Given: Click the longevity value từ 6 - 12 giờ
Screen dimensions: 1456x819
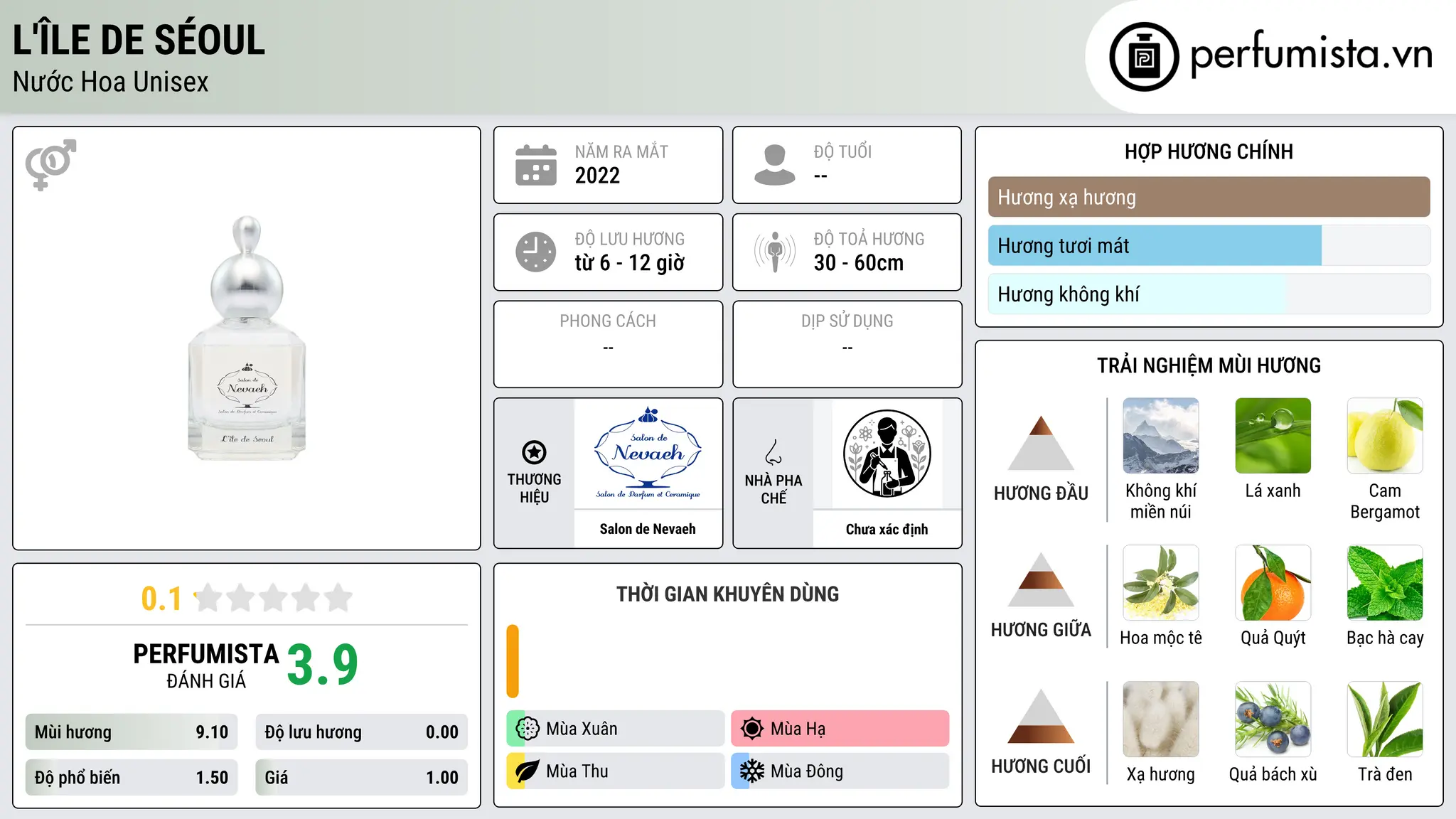Looking at the screenshot, I should 630,263.
